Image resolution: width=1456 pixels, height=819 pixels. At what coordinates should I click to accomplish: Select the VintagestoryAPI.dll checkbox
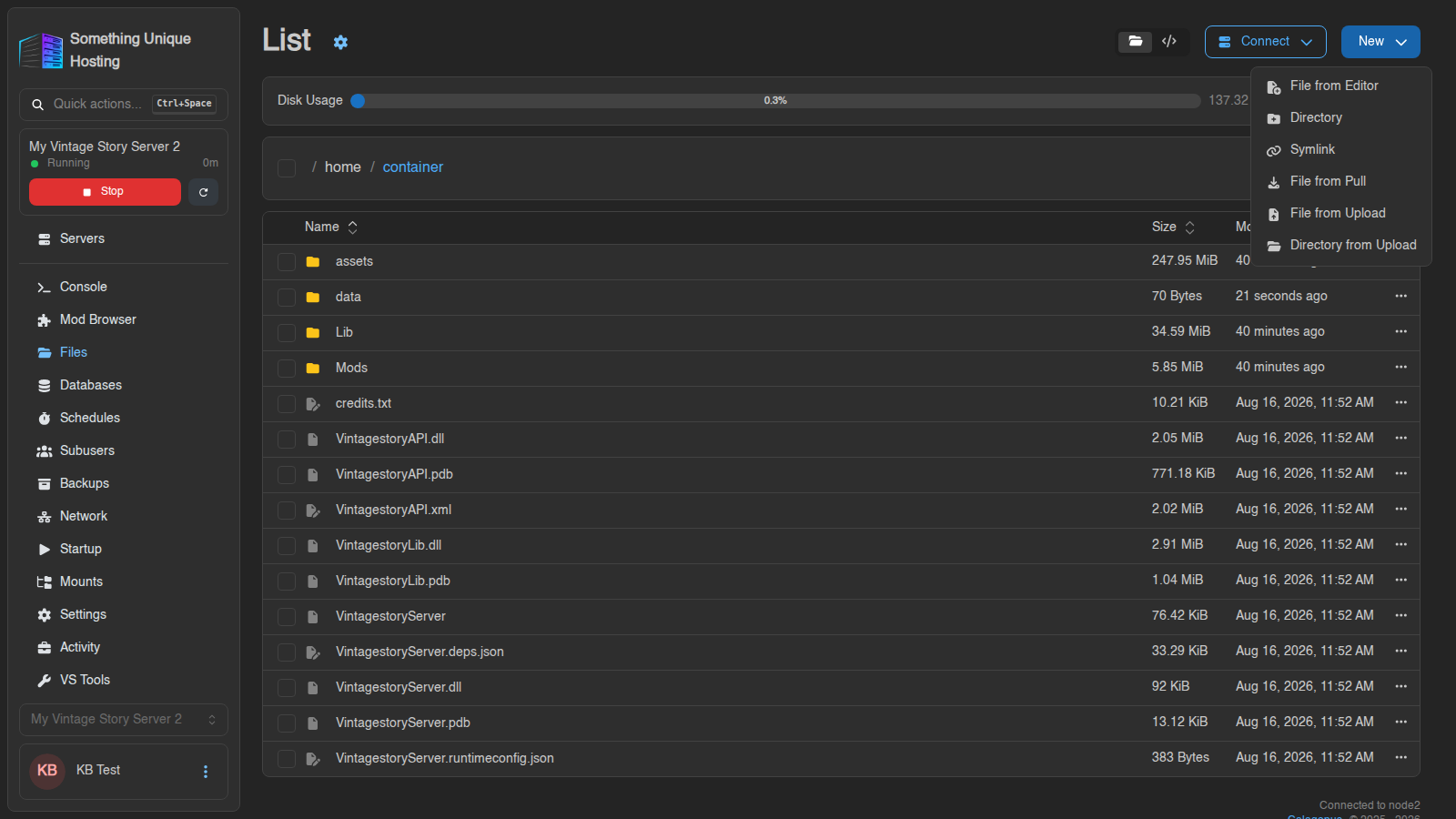click(x=287, y=440)
